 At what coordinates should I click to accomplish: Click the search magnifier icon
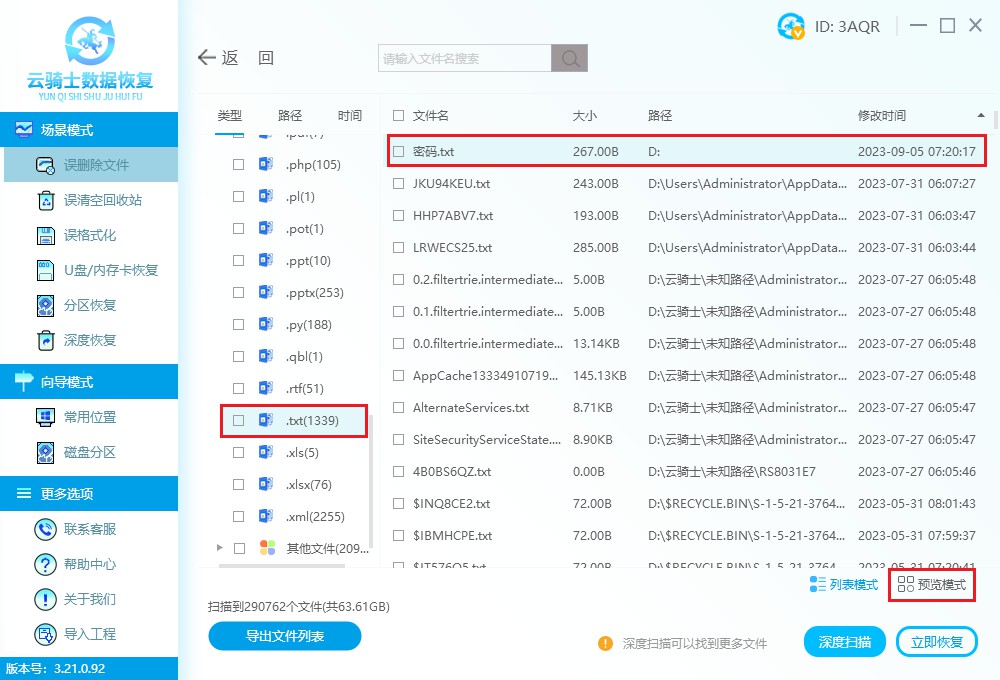570,59
